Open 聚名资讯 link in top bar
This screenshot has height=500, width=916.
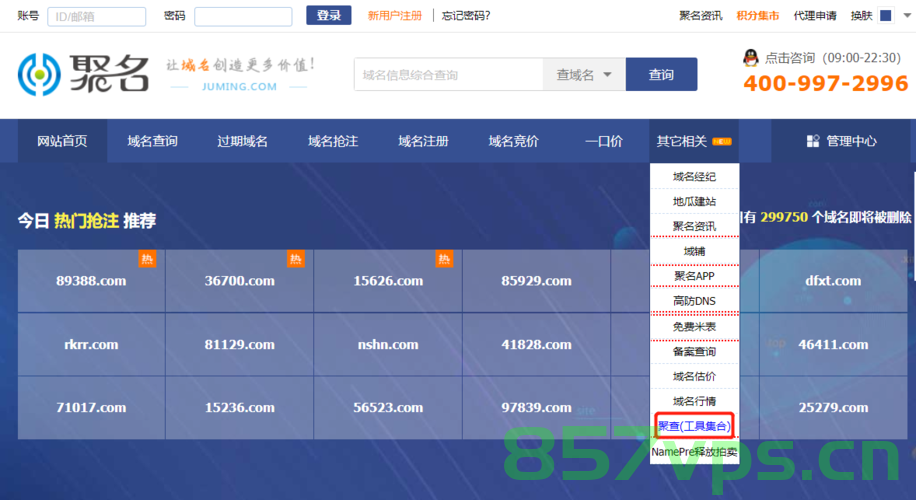700,16
